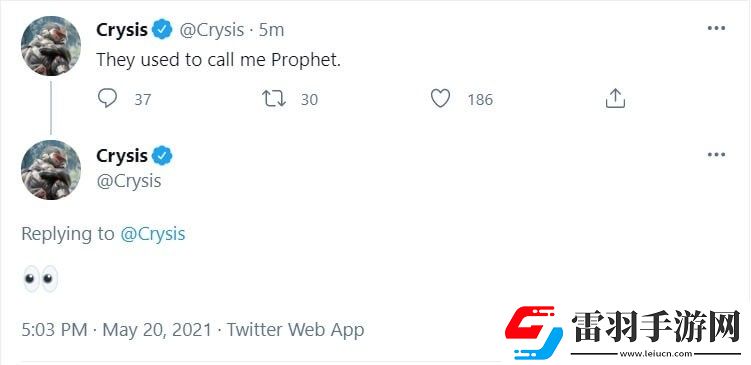Click the bold Crysis name on the reply tweet

[122, 156]
